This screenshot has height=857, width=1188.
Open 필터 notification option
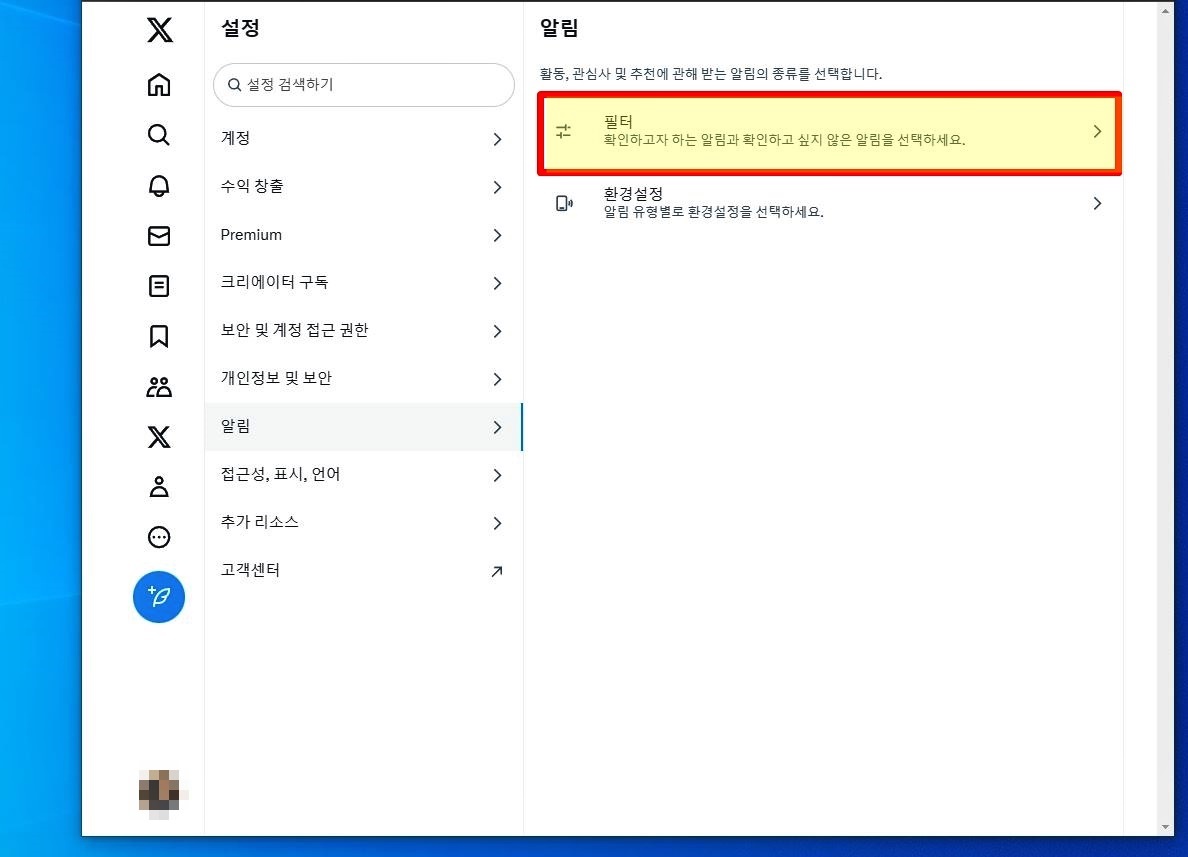[829, 133]
